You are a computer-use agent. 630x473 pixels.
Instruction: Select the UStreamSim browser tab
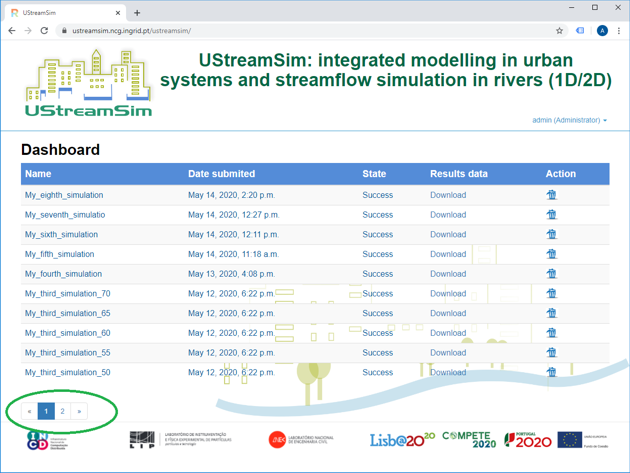point(65,13)
